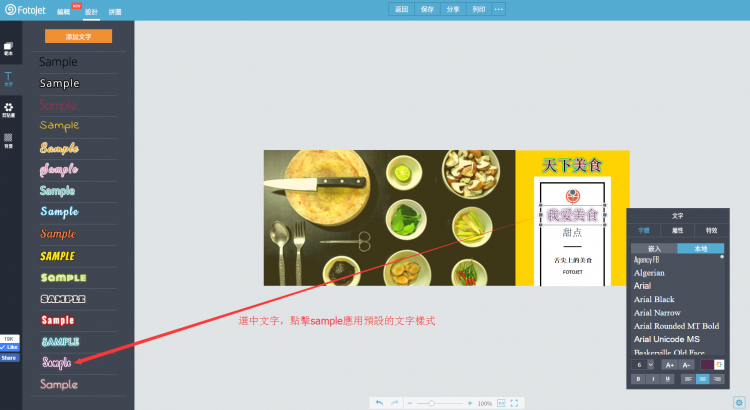The height and width of the screenshot is (410, 750).
Task: Toggle italic text formatting
Action: coord(652,379)
